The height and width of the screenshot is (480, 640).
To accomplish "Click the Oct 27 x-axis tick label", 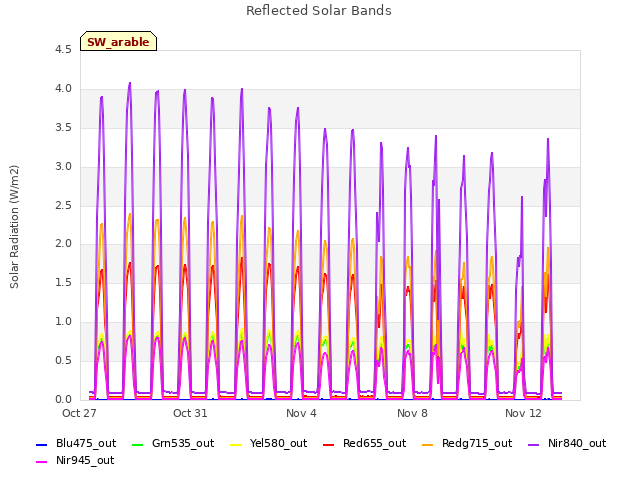I will [79, 413].
